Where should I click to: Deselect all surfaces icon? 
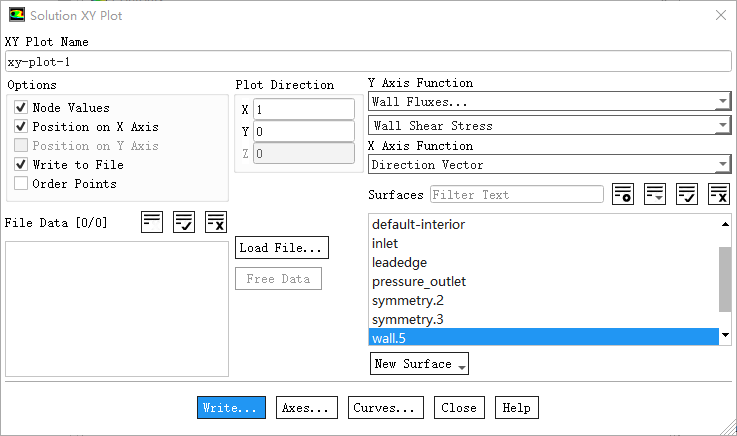click(719, 194)
